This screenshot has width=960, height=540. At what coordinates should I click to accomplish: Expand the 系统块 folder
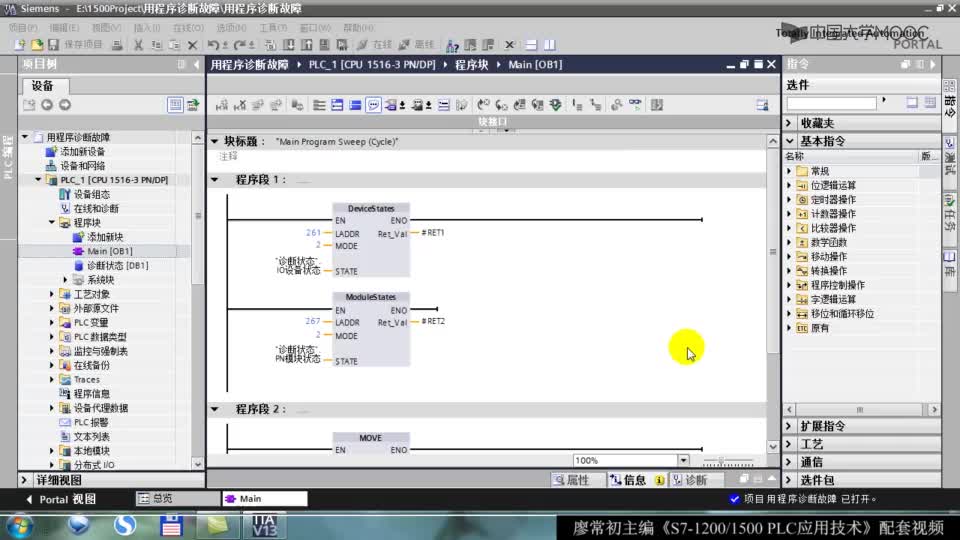pos(66,280)
